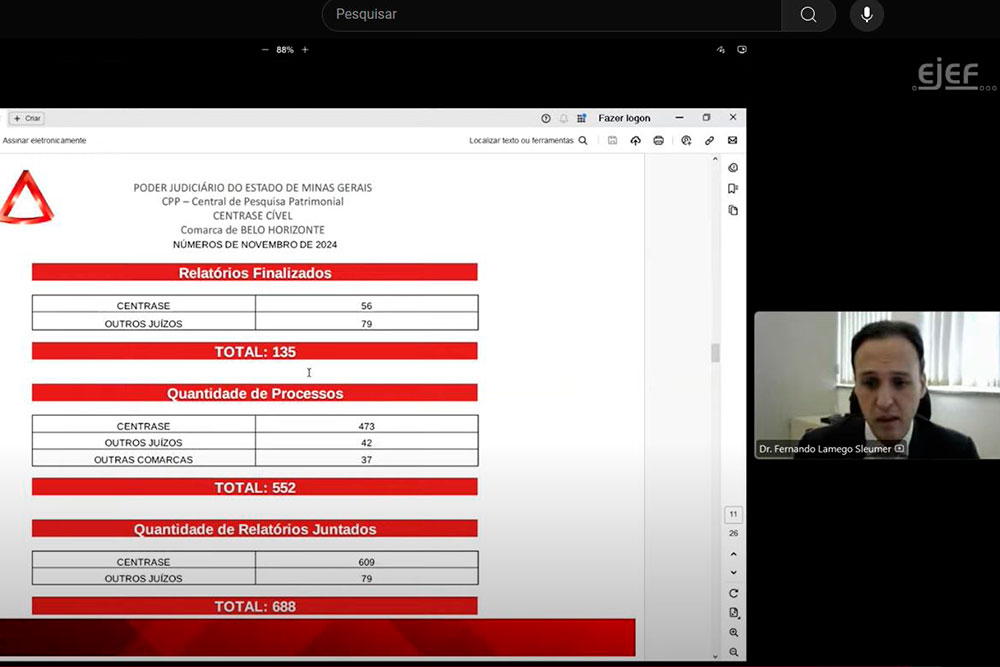Click the Criar button
1000x667 pixels.
(x=27, y=118)
